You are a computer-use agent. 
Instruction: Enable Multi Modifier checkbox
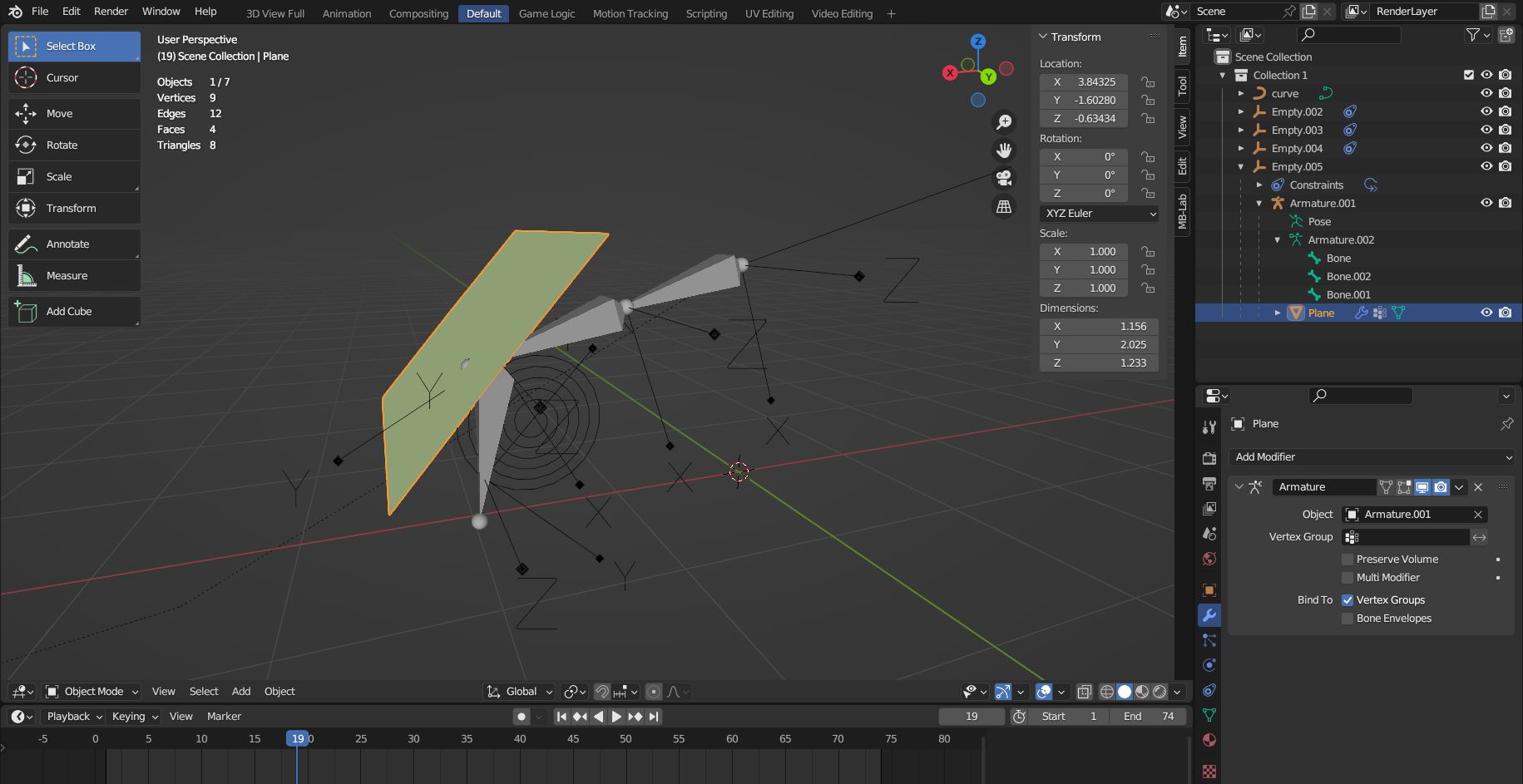(1347, 578)
